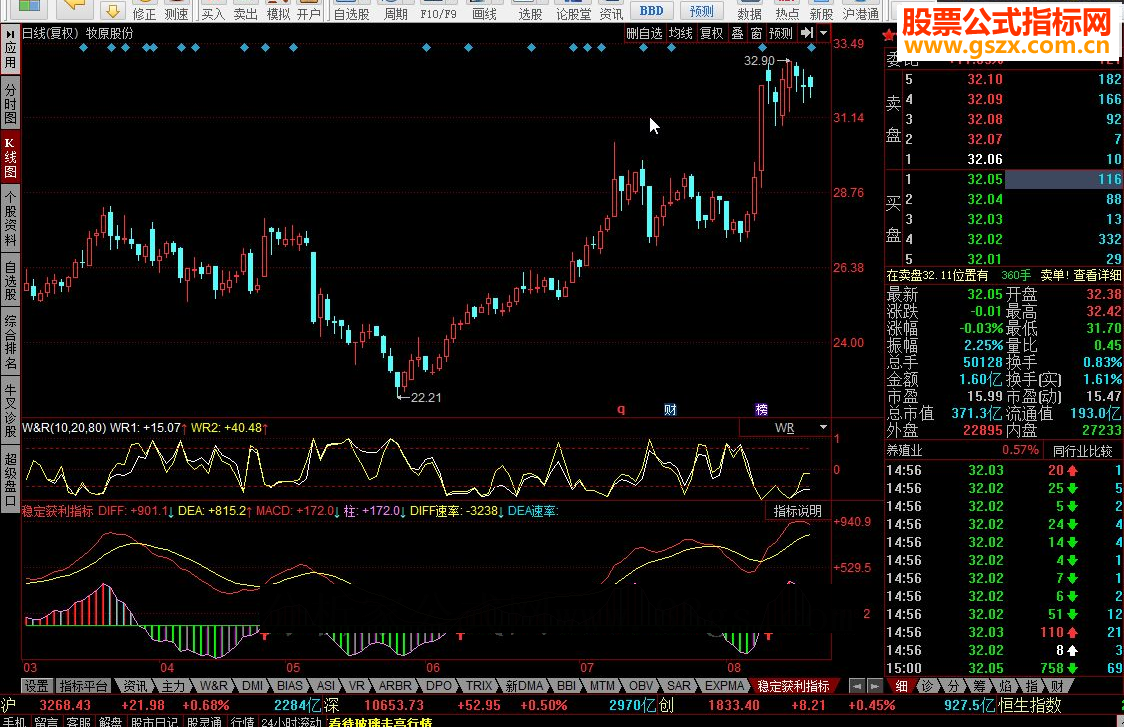The image size is (1124, 727).
Task: Toggle 均线 moving average display
Action: (x=681, y=33)
